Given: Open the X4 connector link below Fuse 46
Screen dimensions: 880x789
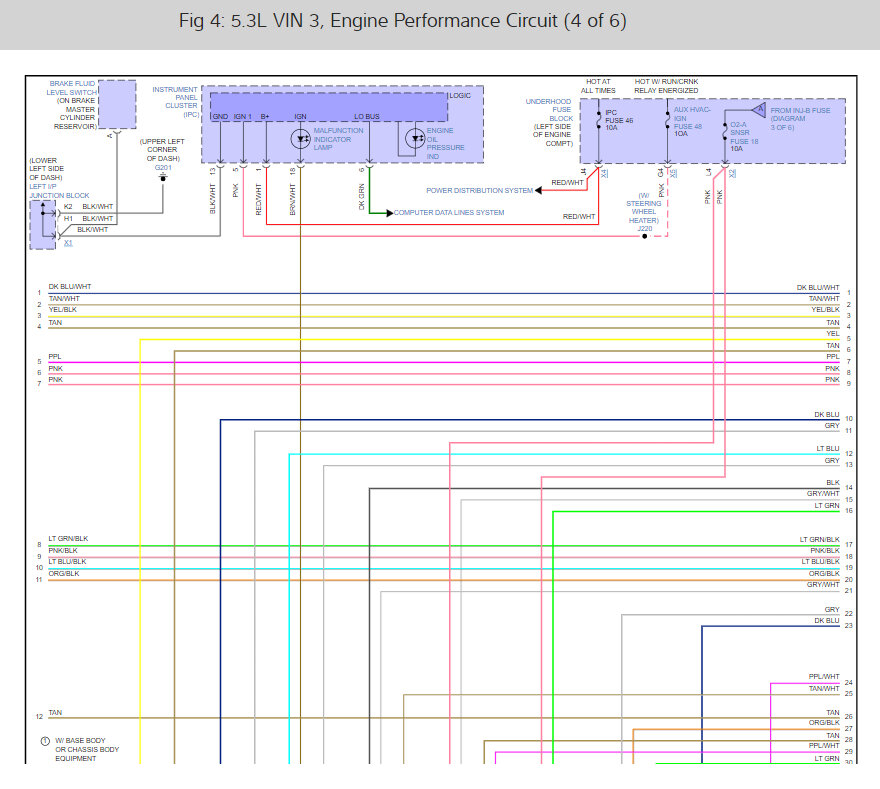Looking at the screenshot, I should click(x=602, y=172).
